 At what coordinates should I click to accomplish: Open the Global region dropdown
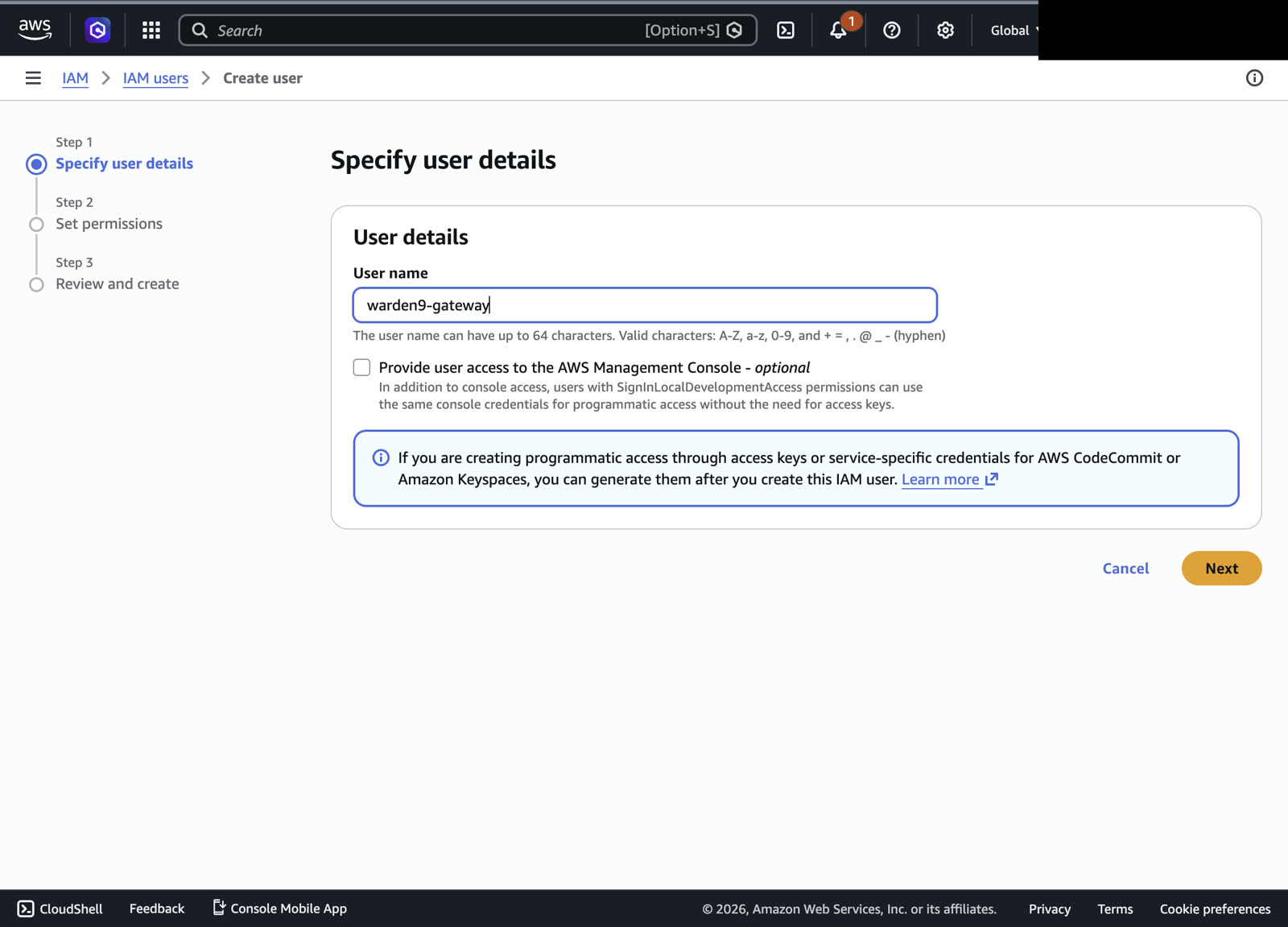pyautogui.click(x=1013, y=30)
